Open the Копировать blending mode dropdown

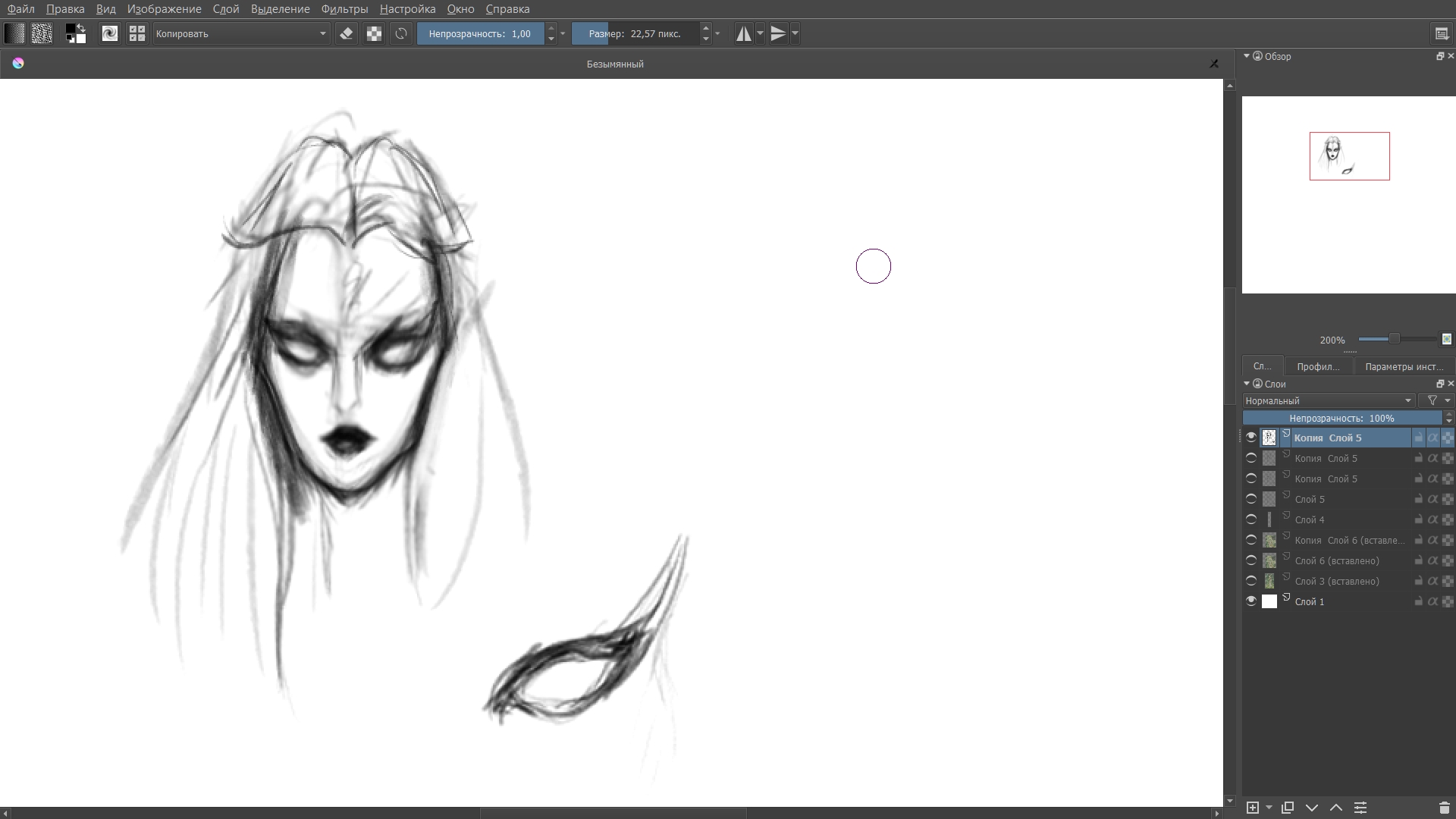pyautogui.click(x=240, y=33)
